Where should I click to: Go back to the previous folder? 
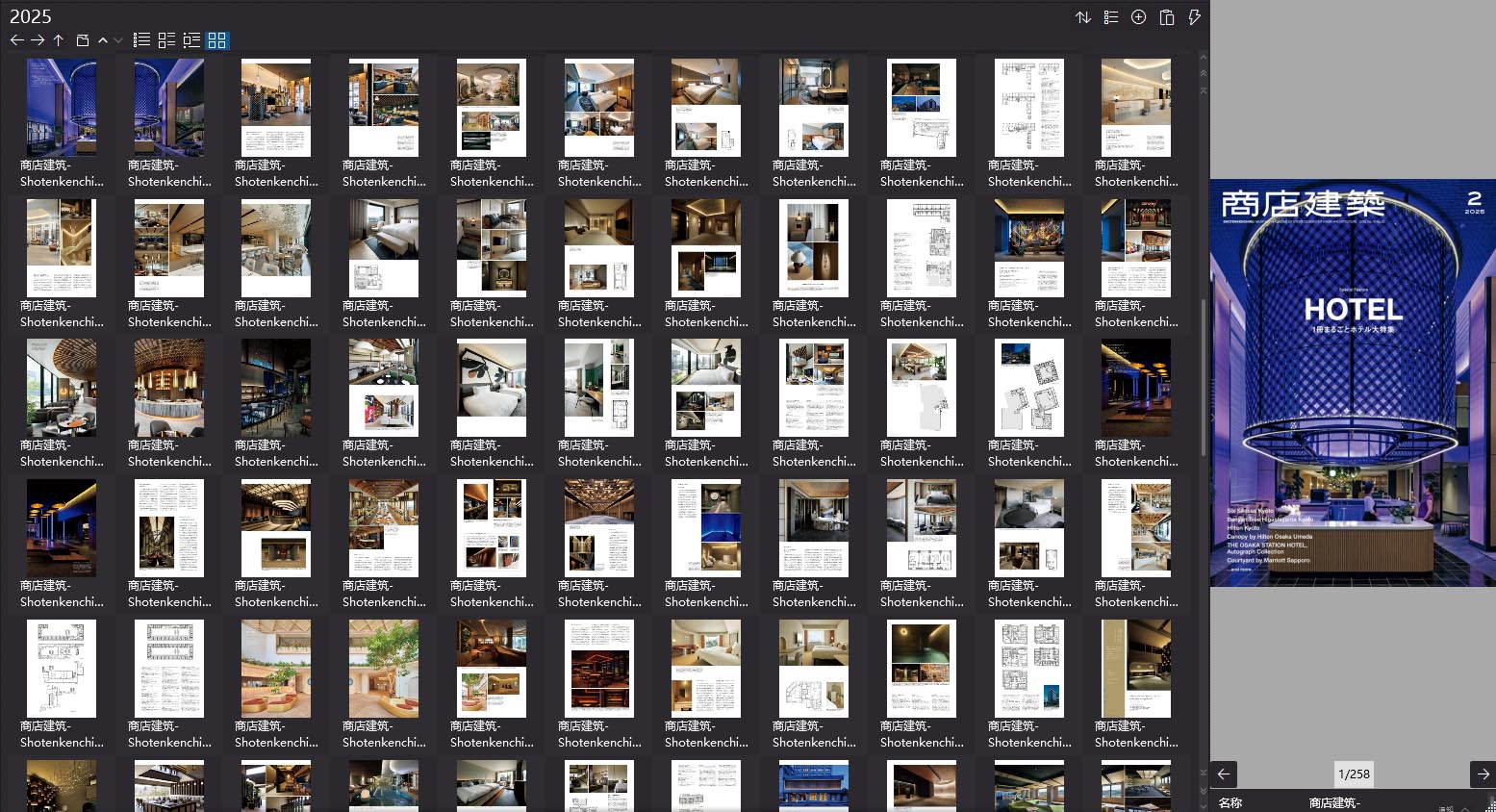click(16, 40)
